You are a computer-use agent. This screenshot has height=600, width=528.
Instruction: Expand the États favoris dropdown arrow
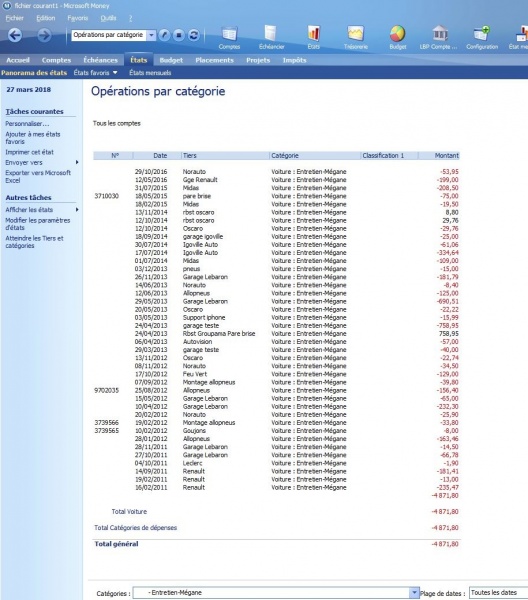[x=115, y=72]
